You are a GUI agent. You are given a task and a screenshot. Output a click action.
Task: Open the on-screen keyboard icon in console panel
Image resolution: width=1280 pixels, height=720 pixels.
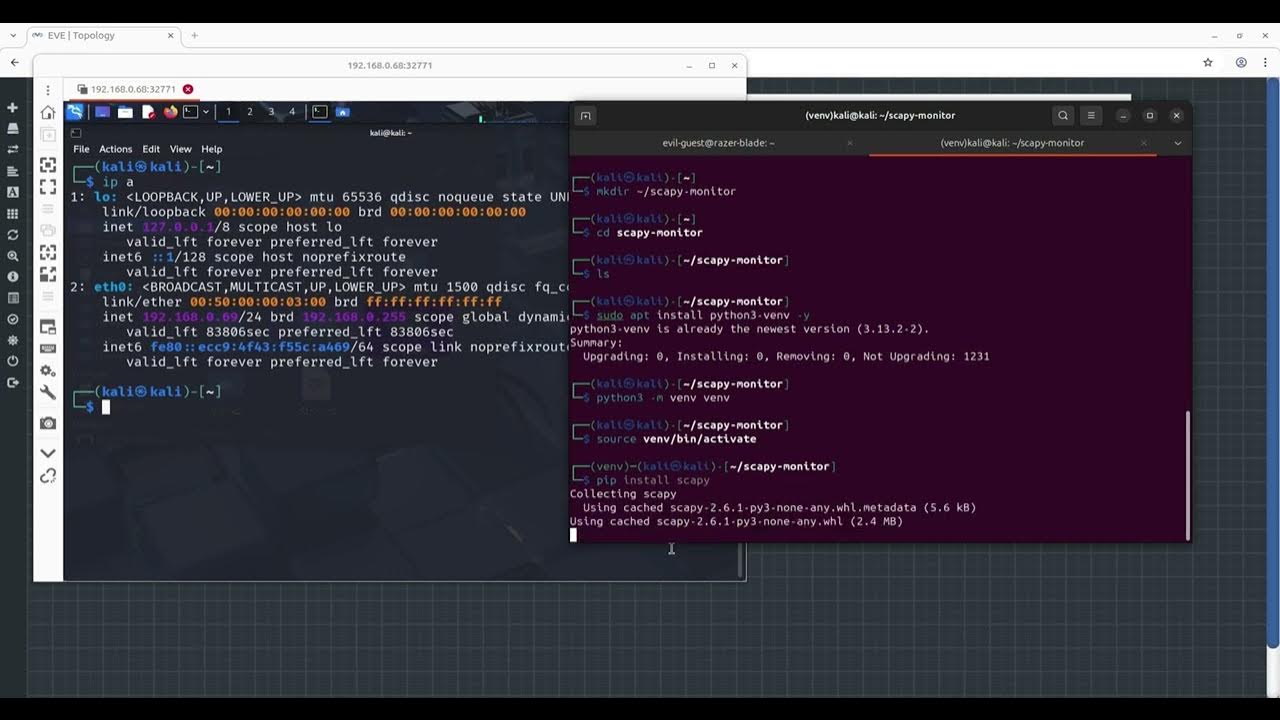(x=48, y=349)
